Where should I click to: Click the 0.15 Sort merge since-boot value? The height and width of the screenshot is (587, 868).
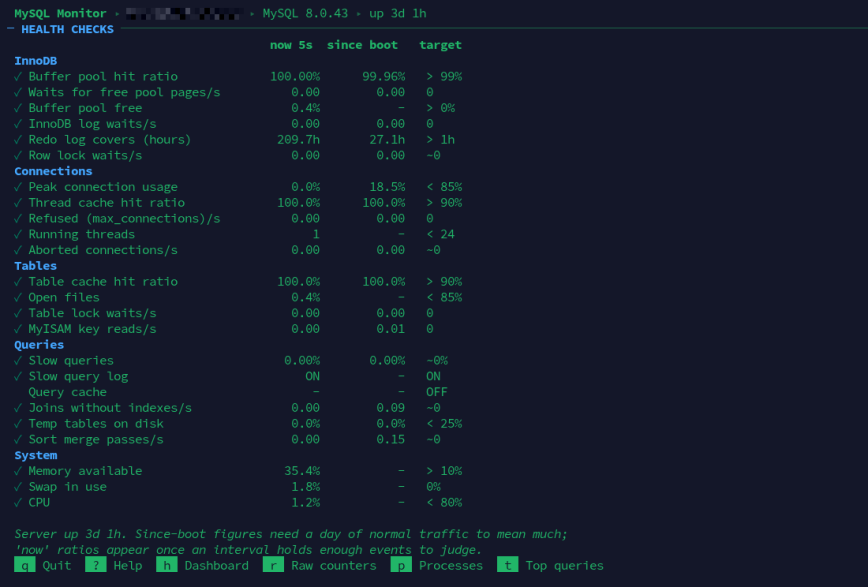(x=391, y=439)
